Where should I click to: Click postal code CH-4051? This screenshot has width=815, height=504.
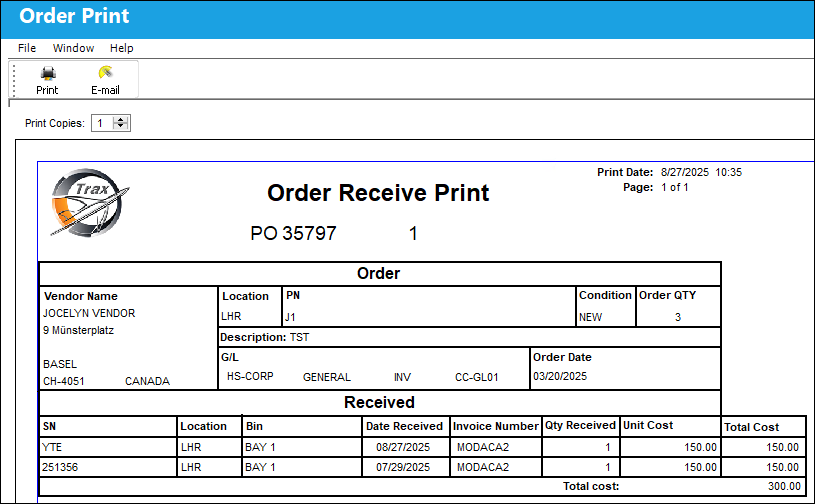pyautogui.click(x=63, y=381)
